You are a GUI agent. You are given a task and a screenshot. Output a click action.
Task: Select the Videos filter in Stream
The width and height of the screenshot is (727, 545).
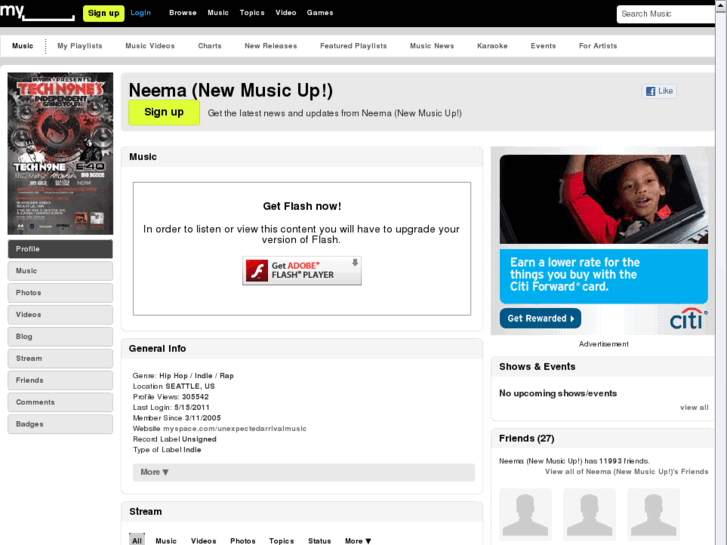pos(204,541)
